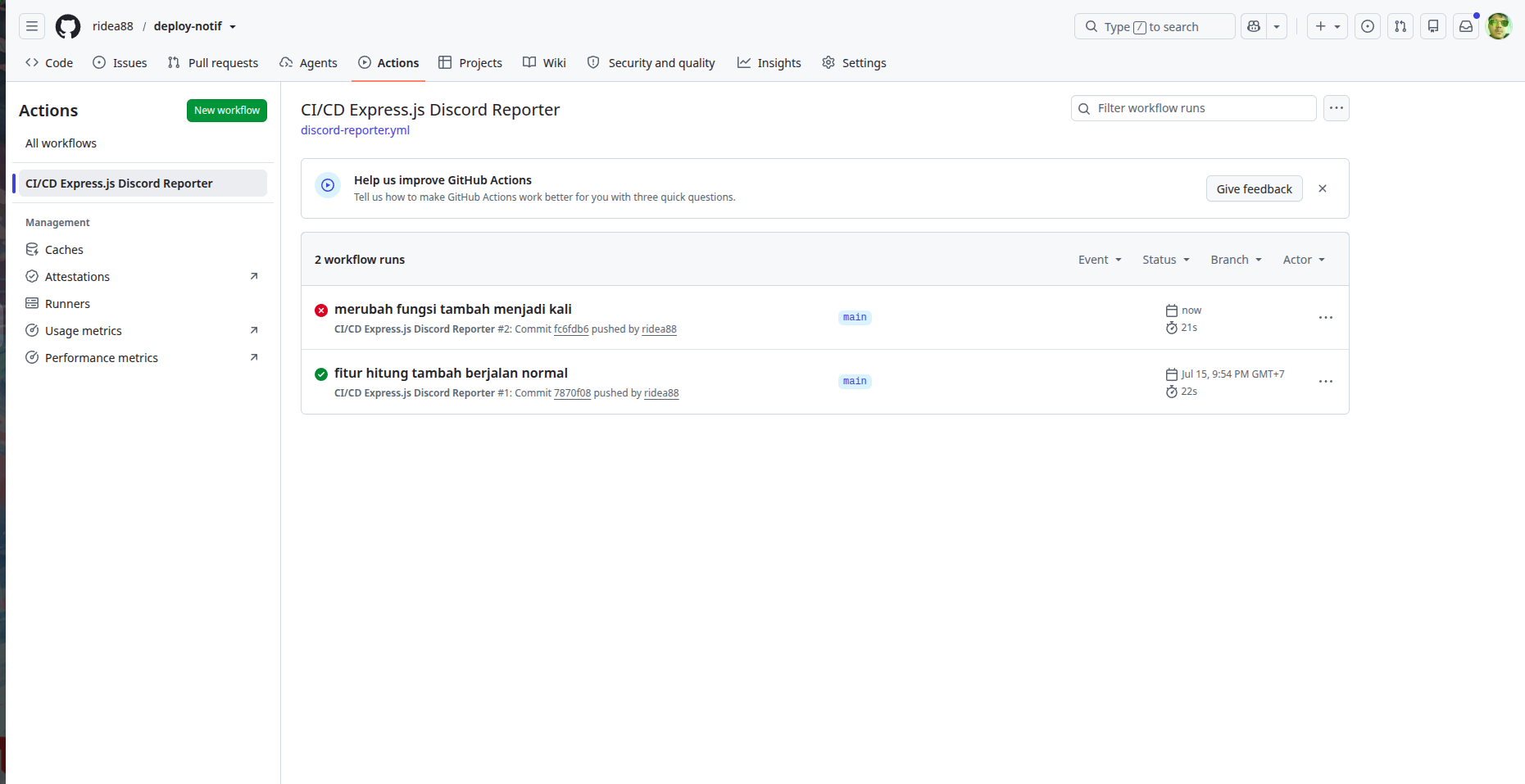
Task: Click the New workflow button
Action: [227, 111]
